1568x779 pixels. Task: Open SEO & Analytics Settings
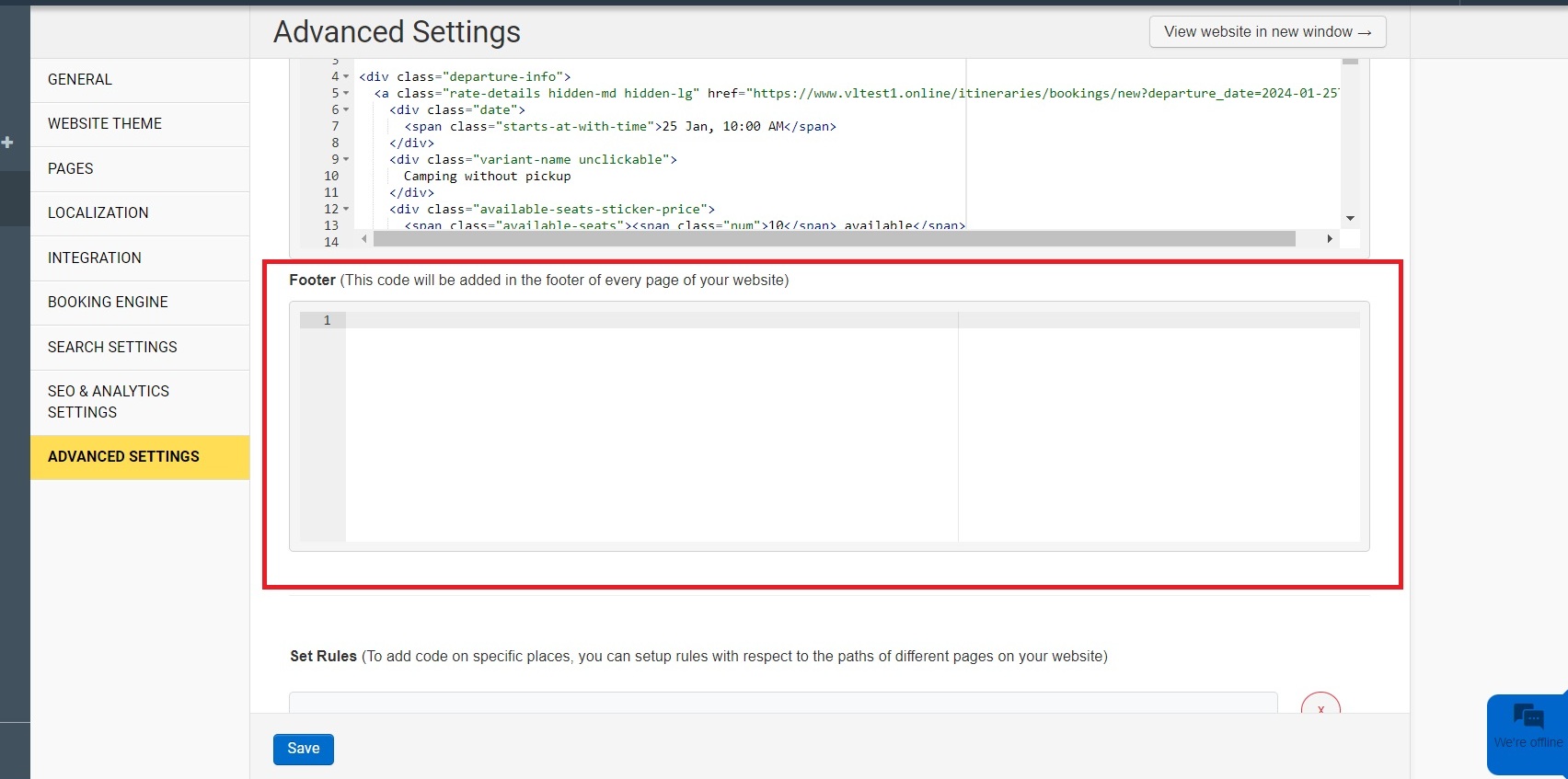click(x=109, y=402)
